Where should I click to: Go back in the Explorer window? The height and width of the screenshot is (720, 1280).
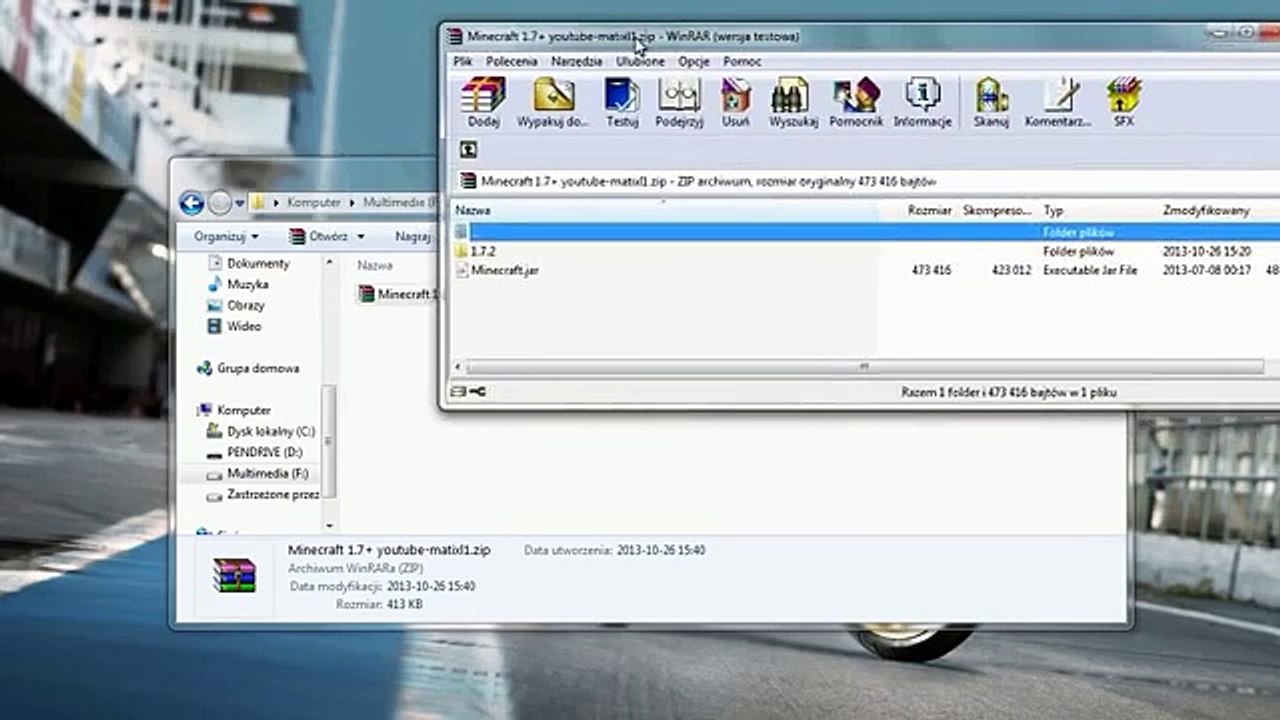click(192, 204)
